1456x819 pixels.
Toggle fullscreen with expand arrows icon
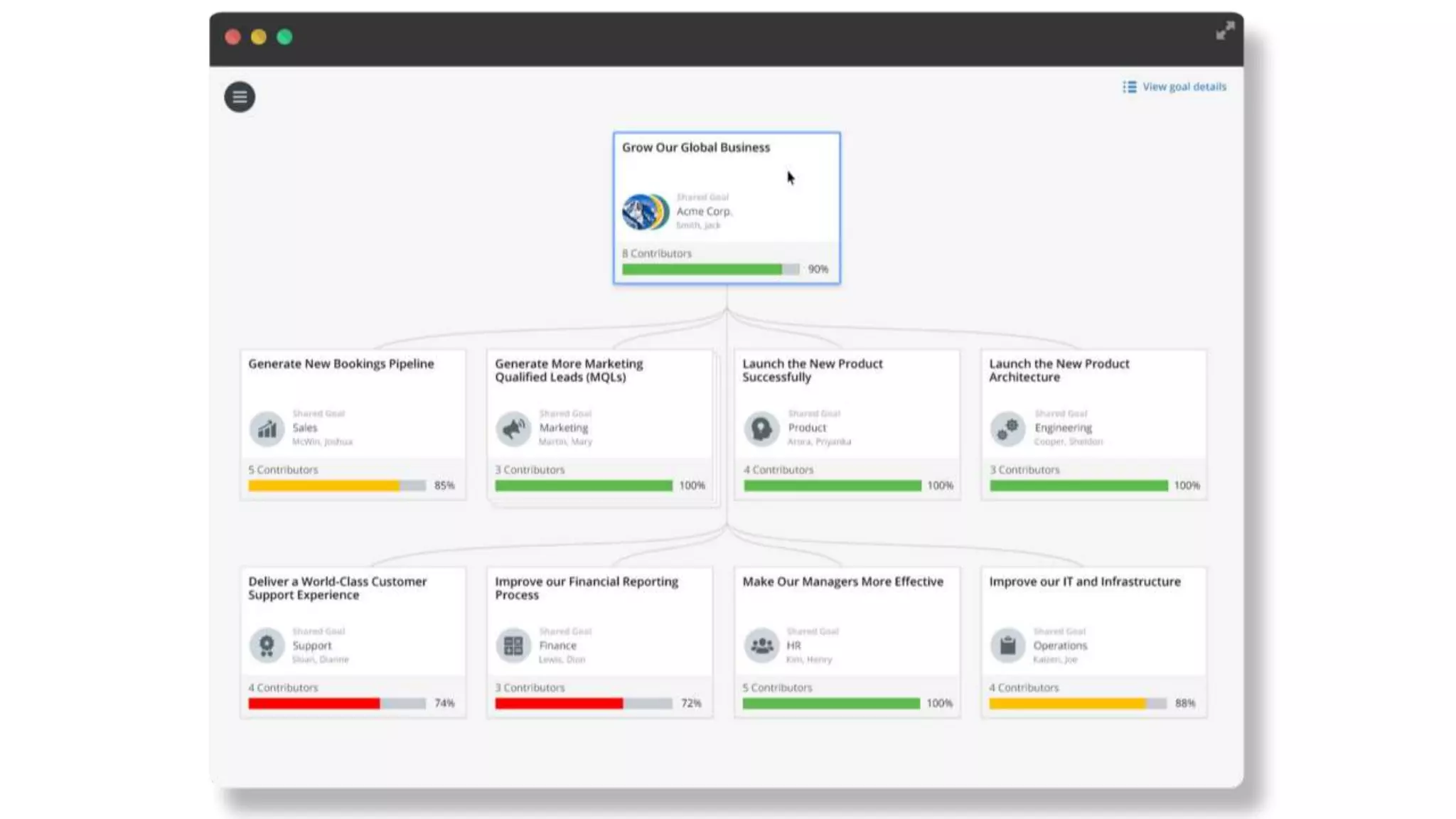(x=1224, y=31)
